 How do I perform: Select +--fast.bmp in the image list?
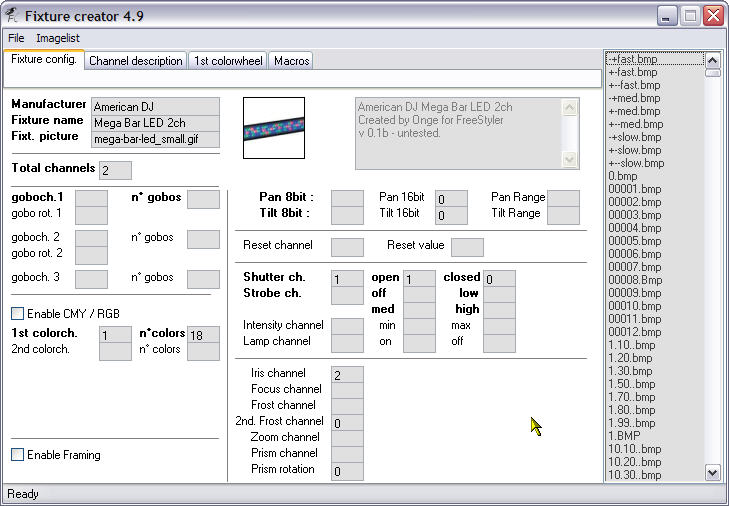pyautogui.click(x=655, y=85)
